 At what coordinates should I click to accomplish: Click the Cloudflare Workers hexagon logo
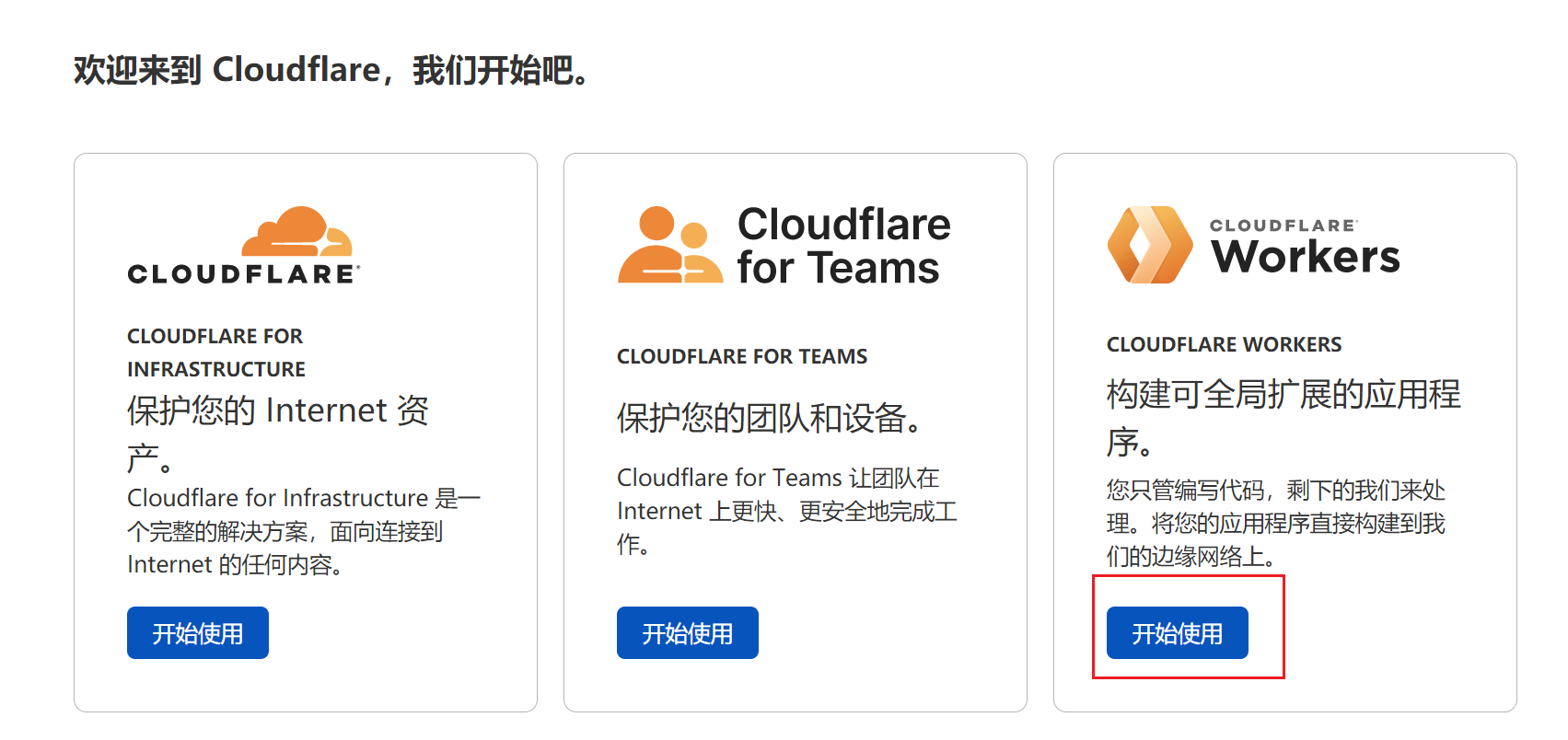(1150, 245)
